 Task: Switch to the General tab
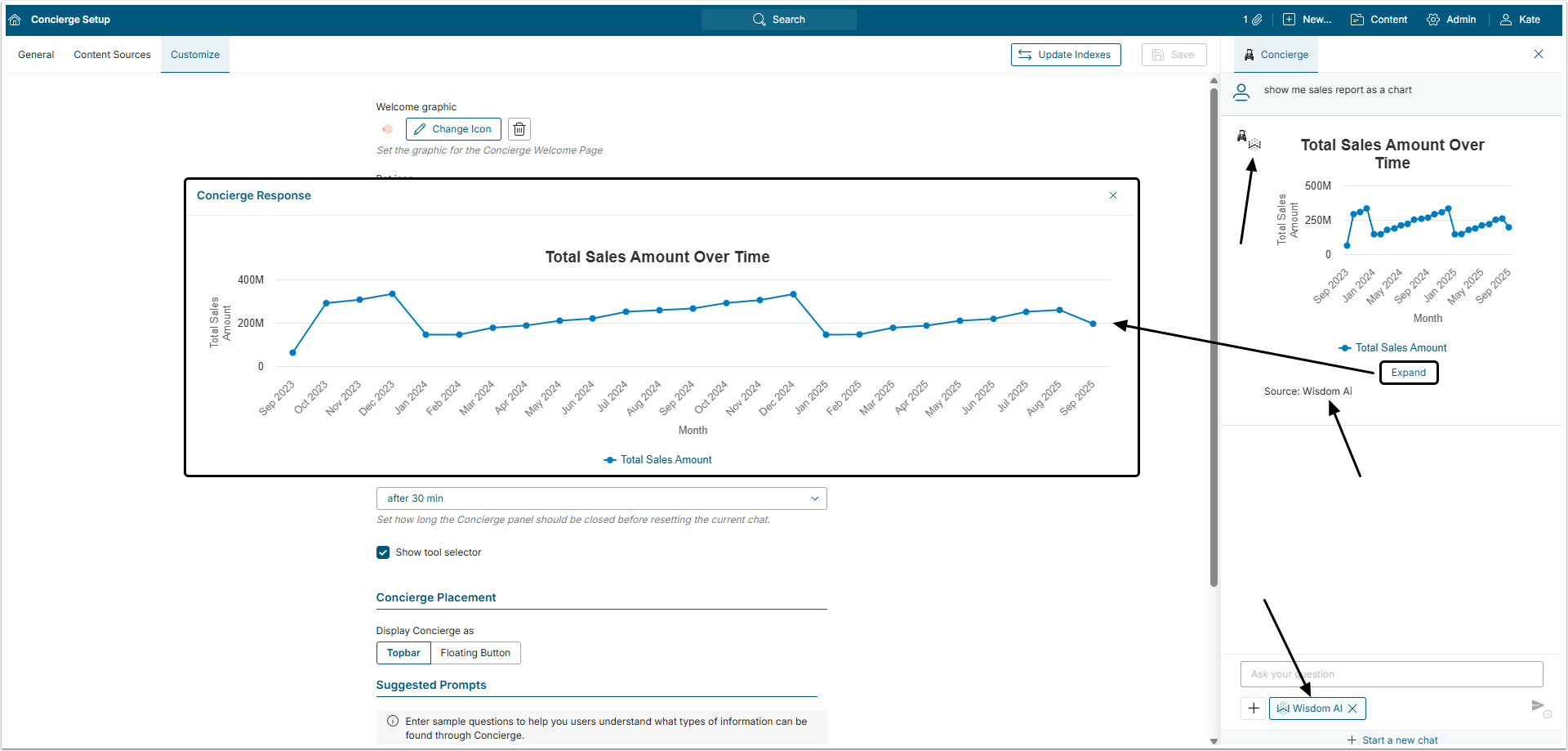(x=36, y=55)
